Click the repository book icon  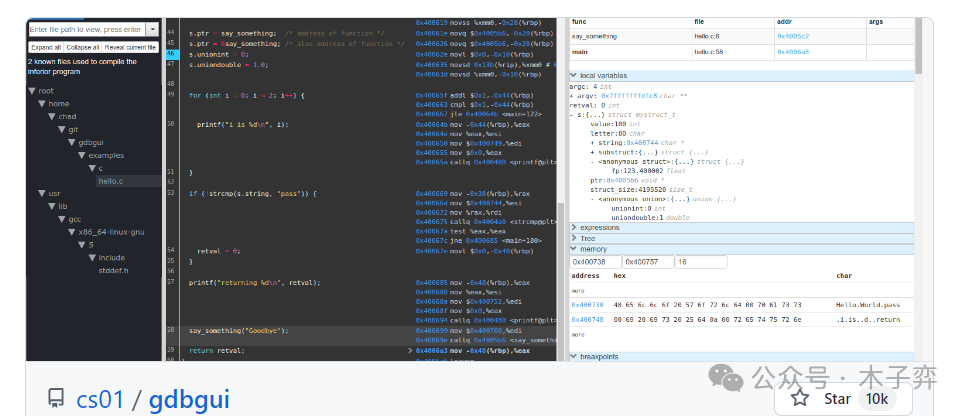click(56, 397)
